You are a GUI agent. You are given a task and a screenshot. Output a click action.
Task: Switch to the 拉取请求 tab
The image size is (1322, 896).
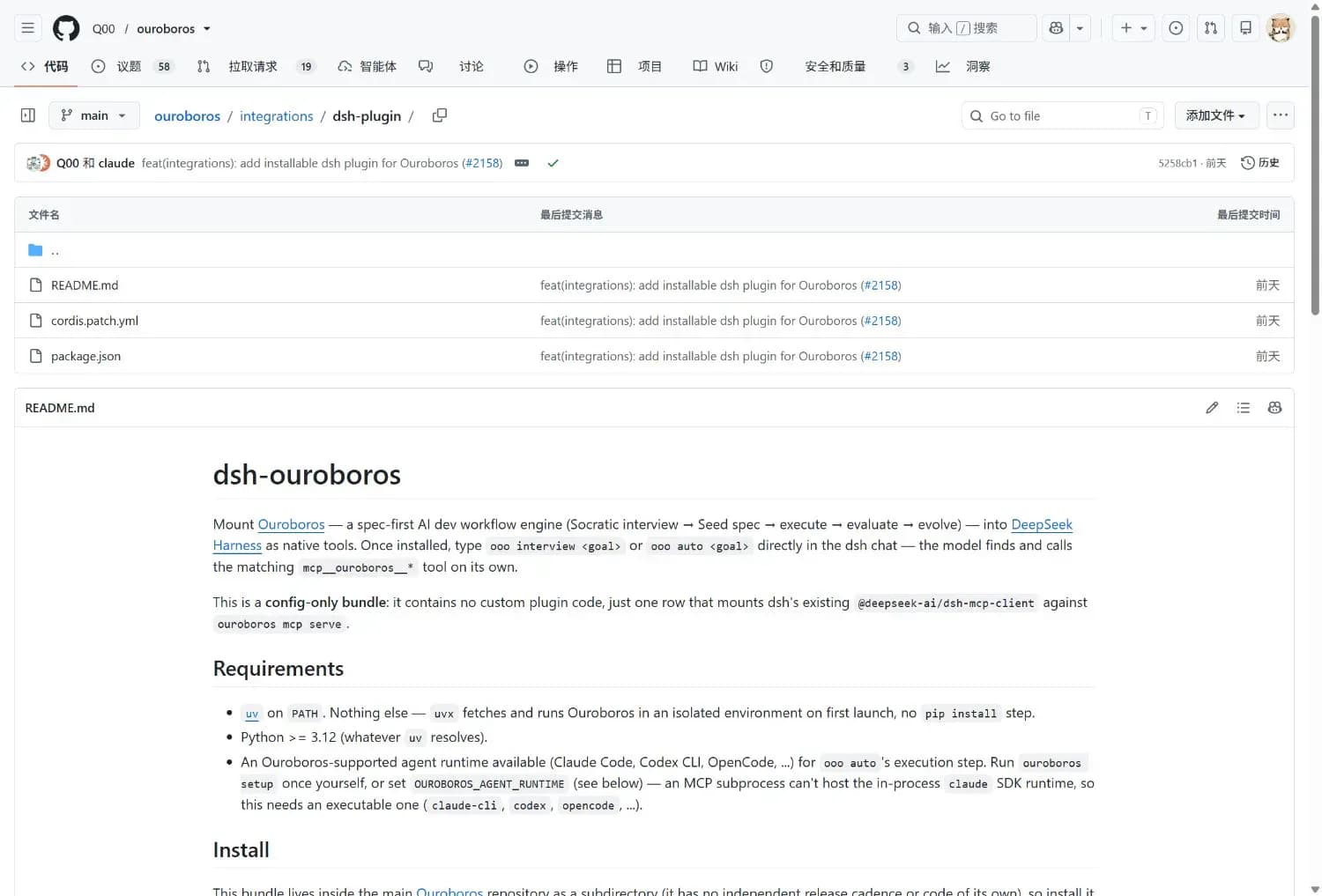click(x=256, y=66)
